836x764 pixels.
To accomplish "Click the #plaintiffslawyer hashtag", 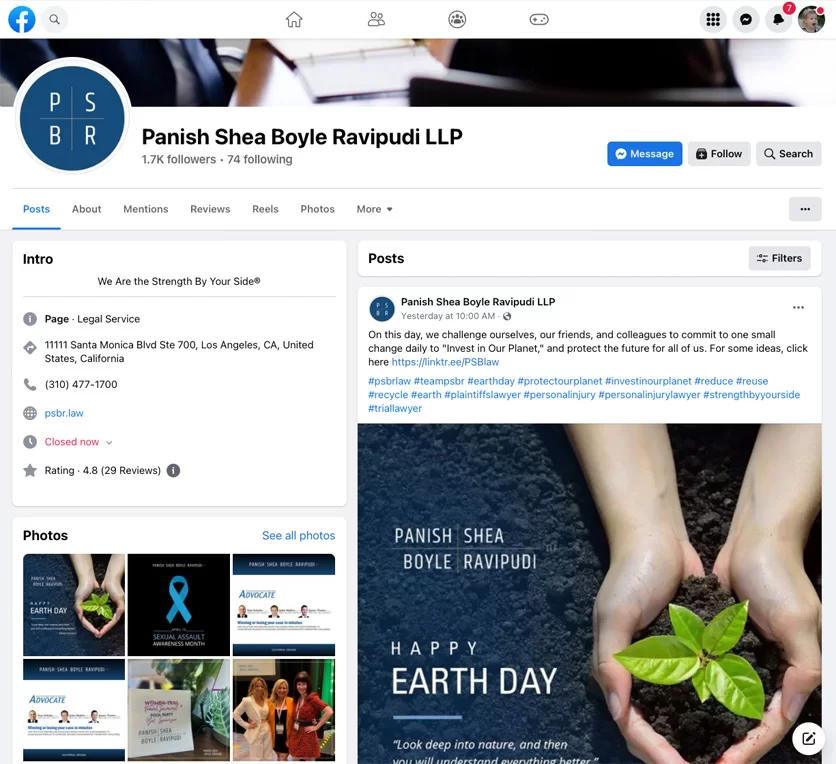I will [x=482, y=395].
